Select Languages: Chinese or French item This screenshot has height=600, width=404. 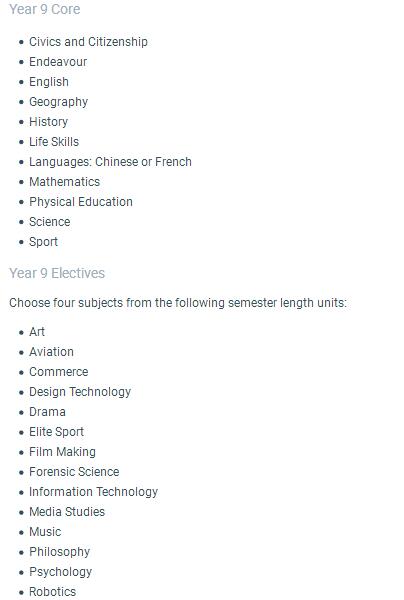(110, 162)
